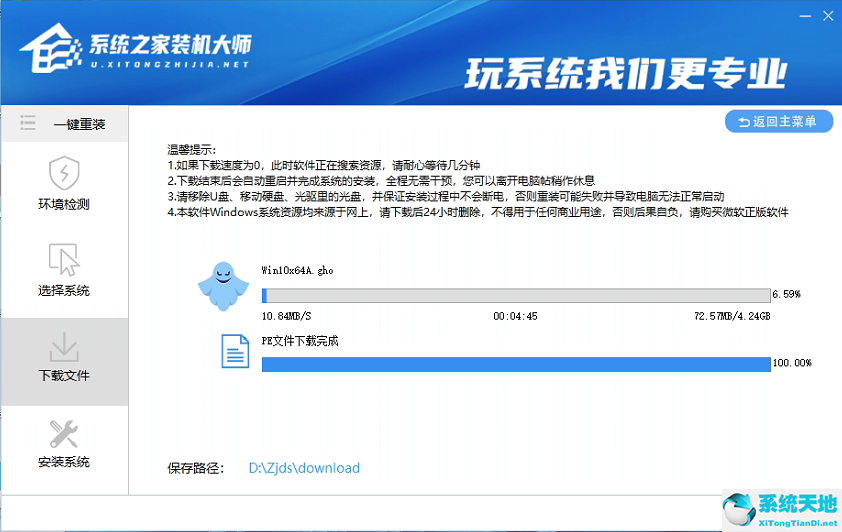Click the Win10x64A.gho download progress bar
The width and height of the screenshot is (842, 532).
coord(516,295)
